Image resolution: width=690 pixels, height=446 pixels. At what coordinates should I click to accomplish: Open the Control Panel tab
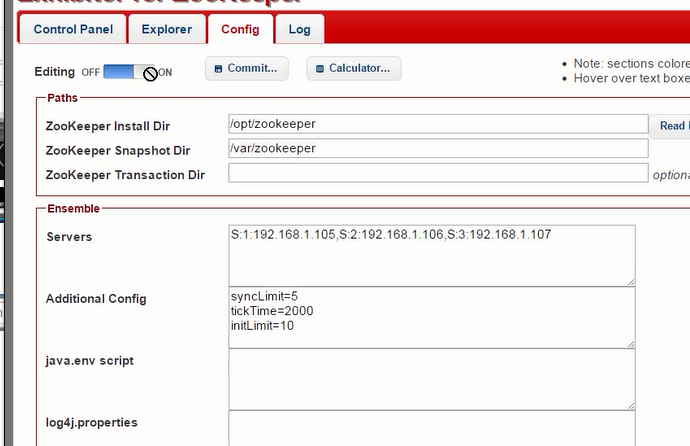(73, 29)
